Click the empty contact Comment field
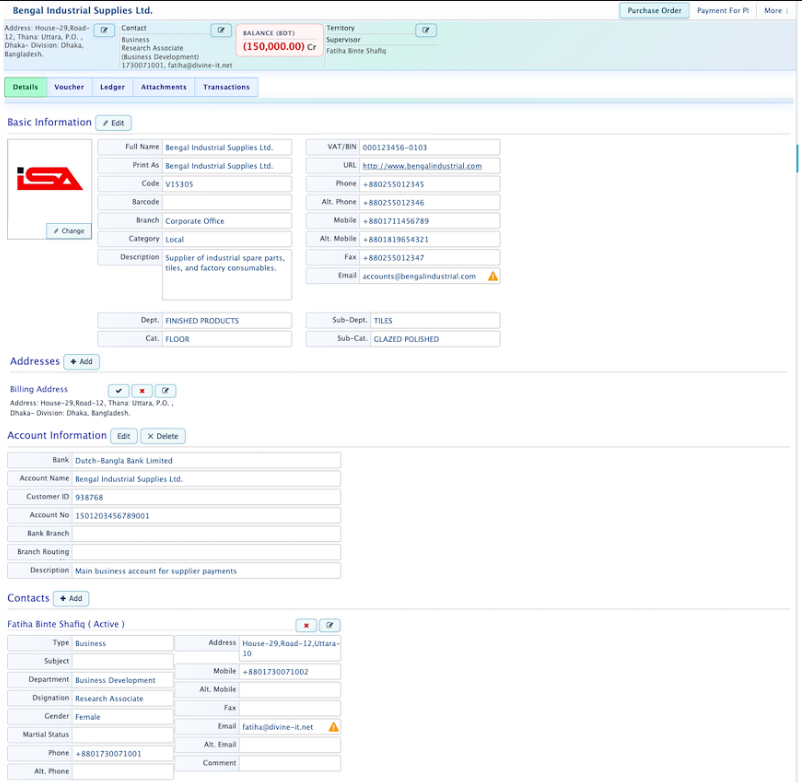This screenshot has width=802, height=783. (x=290, y=763)
